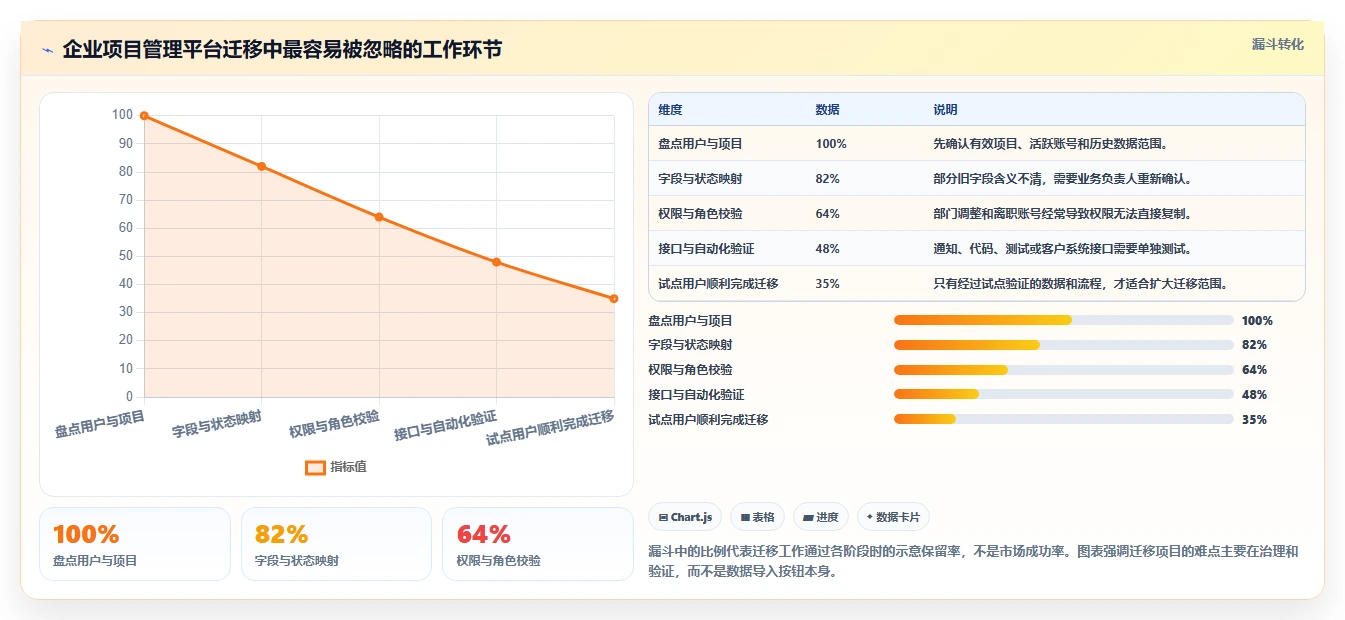The image size is (1345, 620).
Task: Click the 漏斗转化 badge in the header
Action: [x=1277, y=44]
